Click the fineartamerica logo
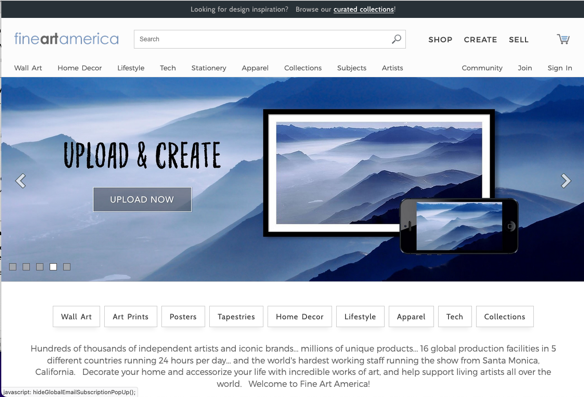 pos(66,39)
